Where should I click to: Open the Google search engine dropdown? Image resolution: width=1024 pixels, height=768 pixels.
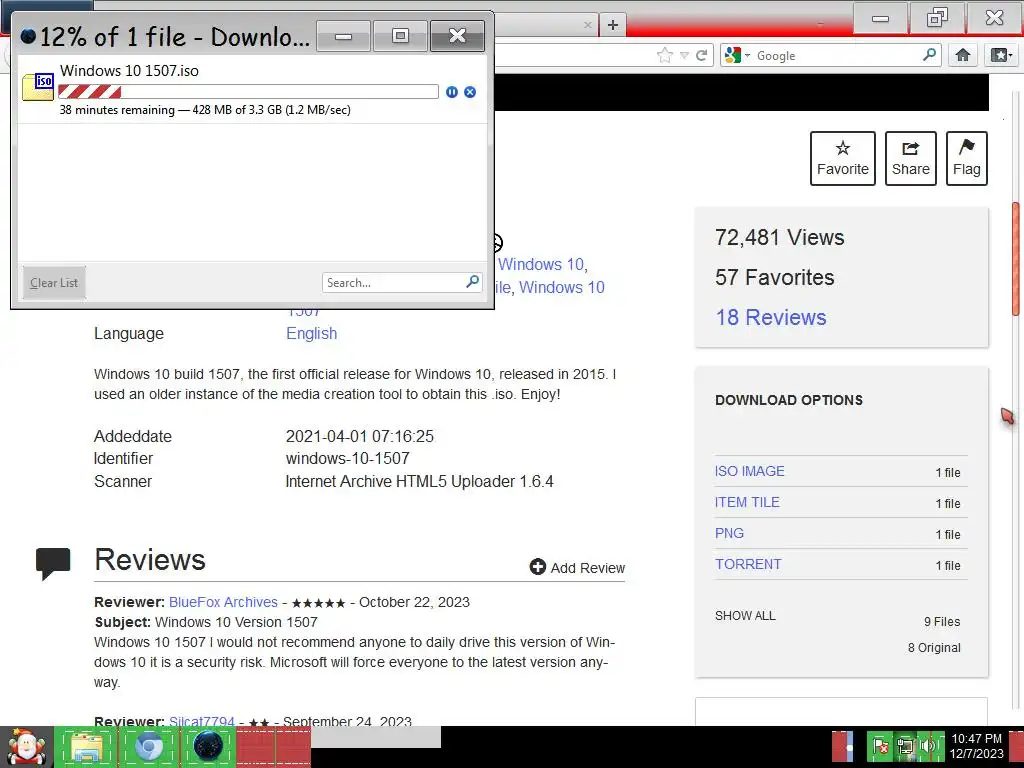pos(737,56)
